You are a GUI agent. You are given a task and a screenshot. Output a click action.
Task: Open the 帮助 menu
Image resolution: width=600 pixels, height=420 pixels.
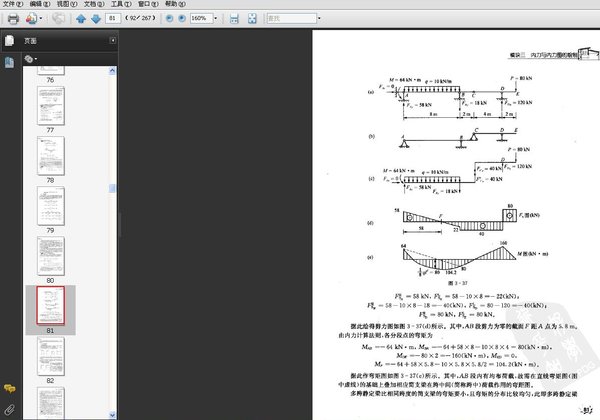click(175, 4)
